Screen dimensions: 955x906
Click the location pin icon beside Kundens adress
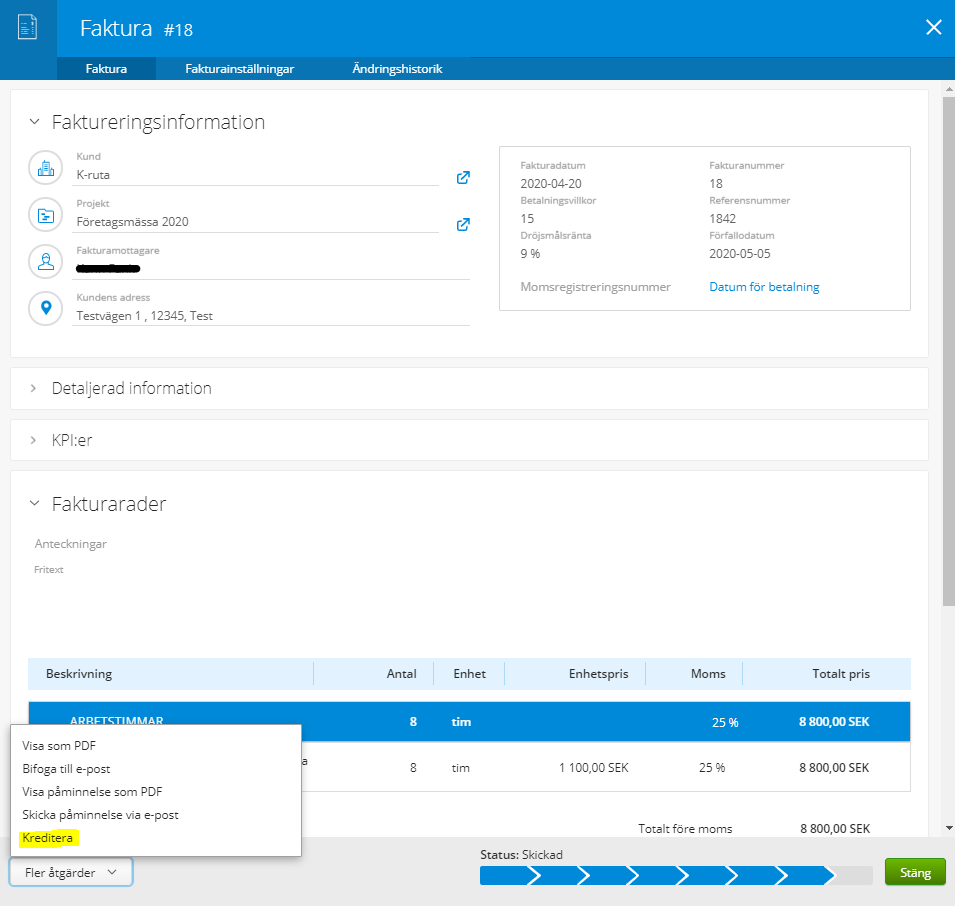coord(45,308)
